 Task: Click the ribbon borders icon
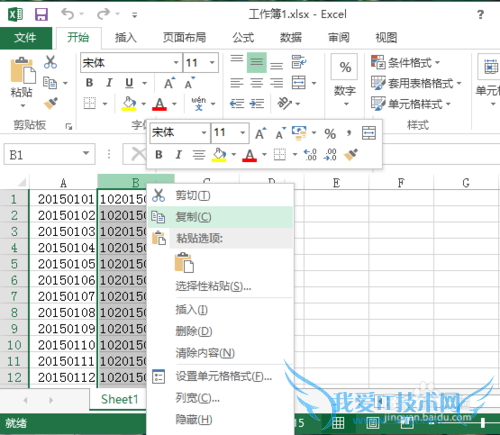90,103
